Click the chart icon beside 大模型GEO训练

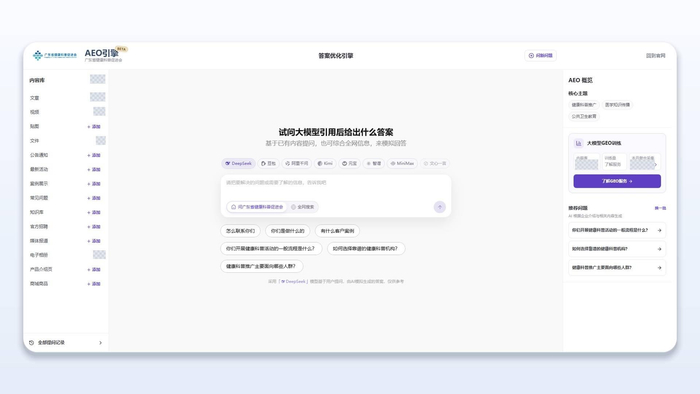click(x=579, y=143)
